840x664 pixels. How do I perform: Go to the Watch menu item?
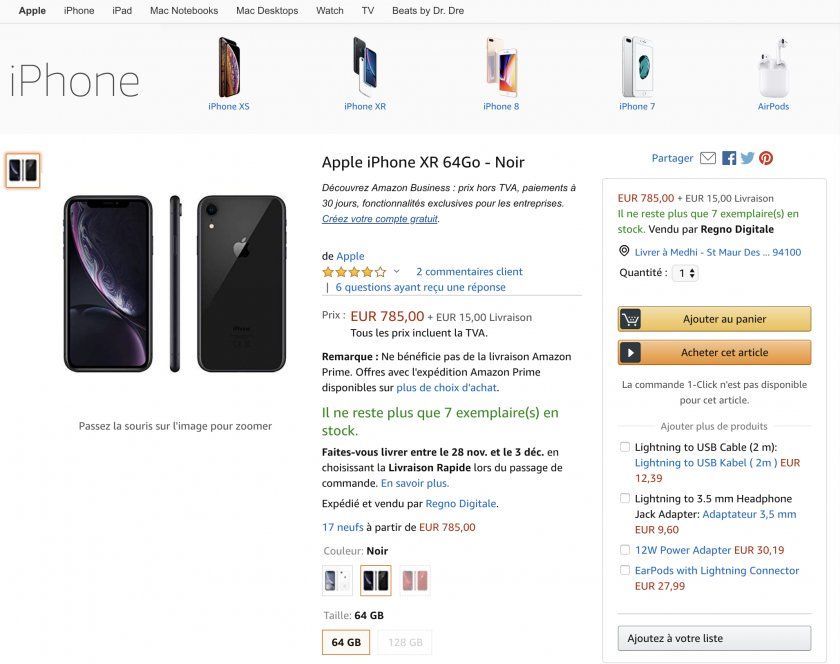tap(330, 11)
